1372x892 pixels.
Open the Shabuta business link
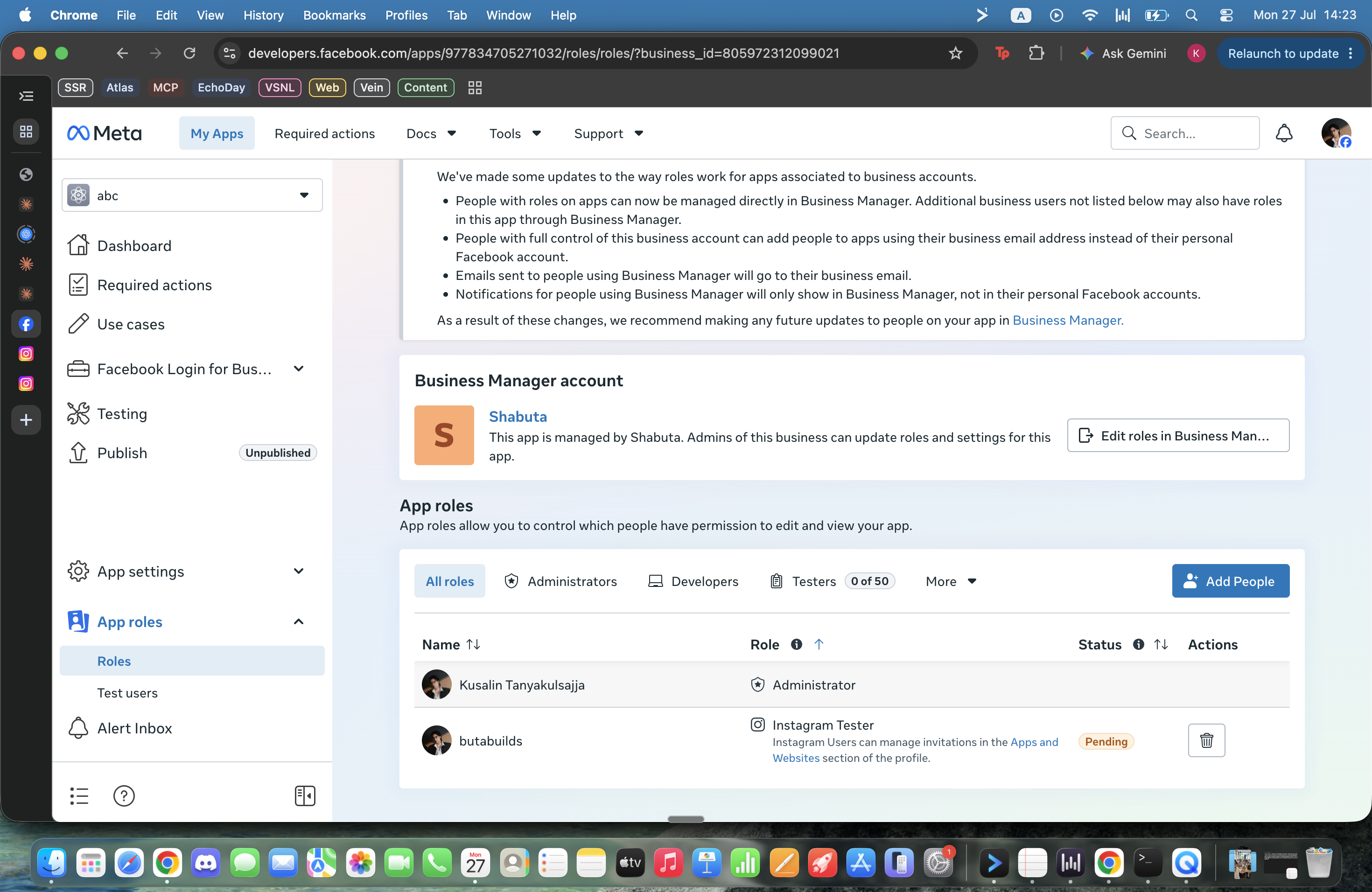pos(518,416)
